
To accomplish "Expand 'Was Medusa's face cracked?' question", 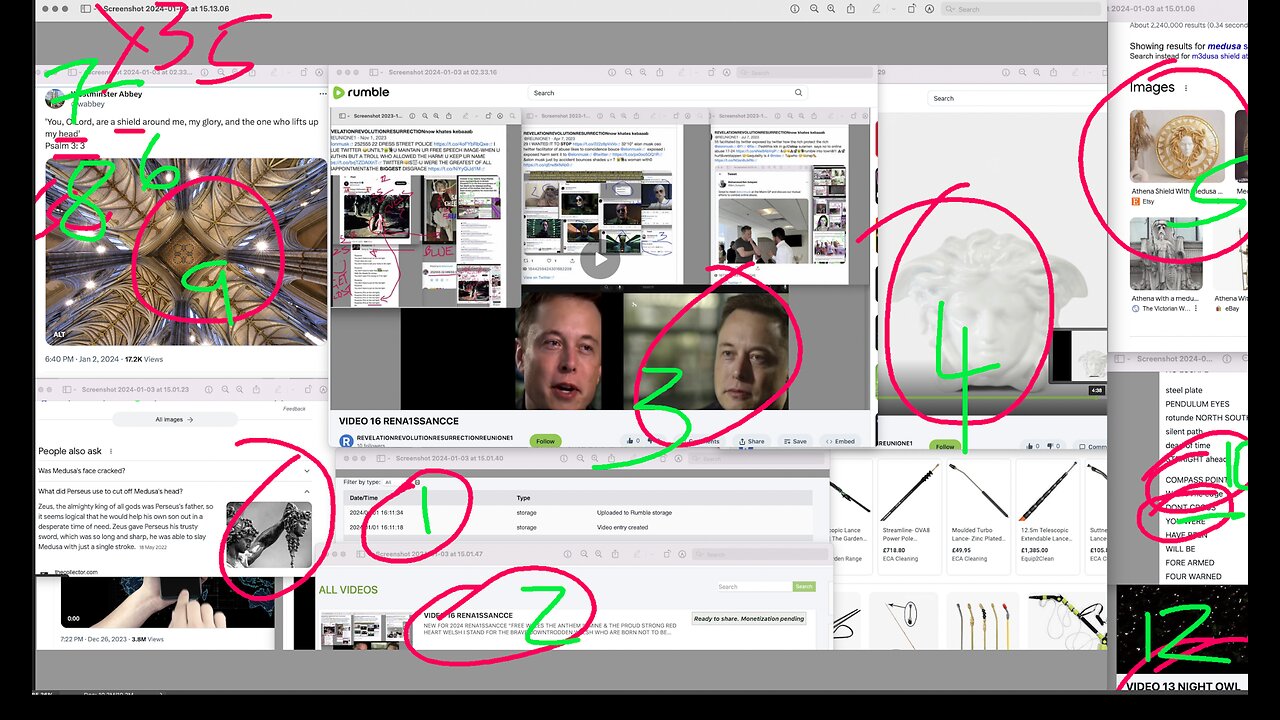I will [x=174, y=470].
